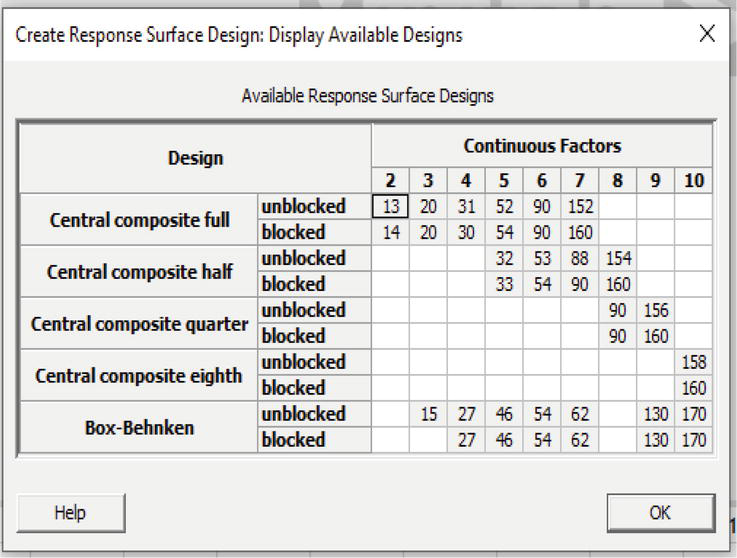This screenshot has height=558, width=737.
Task: Select the 14-run blocked central composite full cell
Action: click(x=390, y=232)
